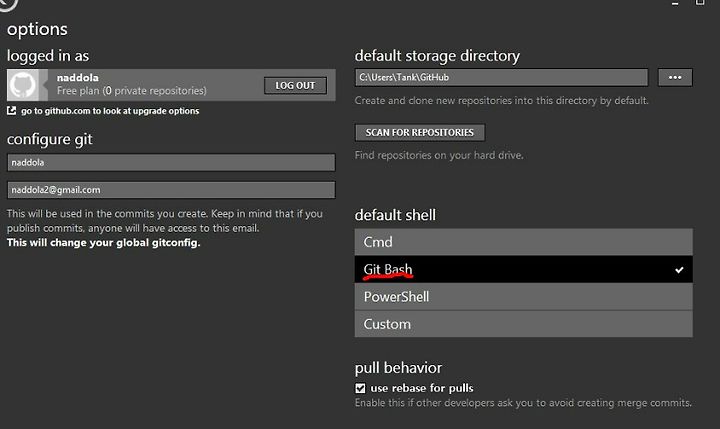Click the GitHub avatar for naddola
The height and width of the screenshot is (429, 720).
pyautogui.click(x=23, y=85)
